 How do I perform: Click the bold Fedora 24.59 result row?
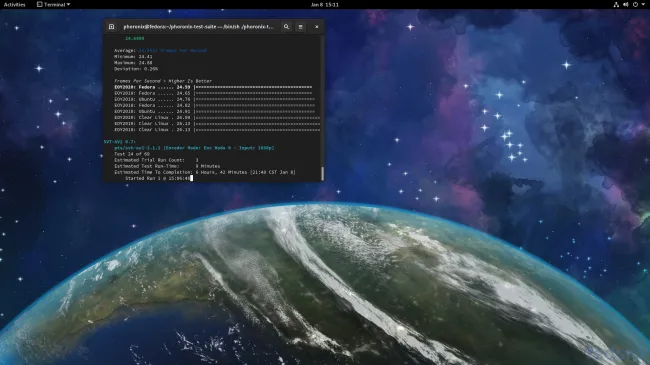click(213, 87)
